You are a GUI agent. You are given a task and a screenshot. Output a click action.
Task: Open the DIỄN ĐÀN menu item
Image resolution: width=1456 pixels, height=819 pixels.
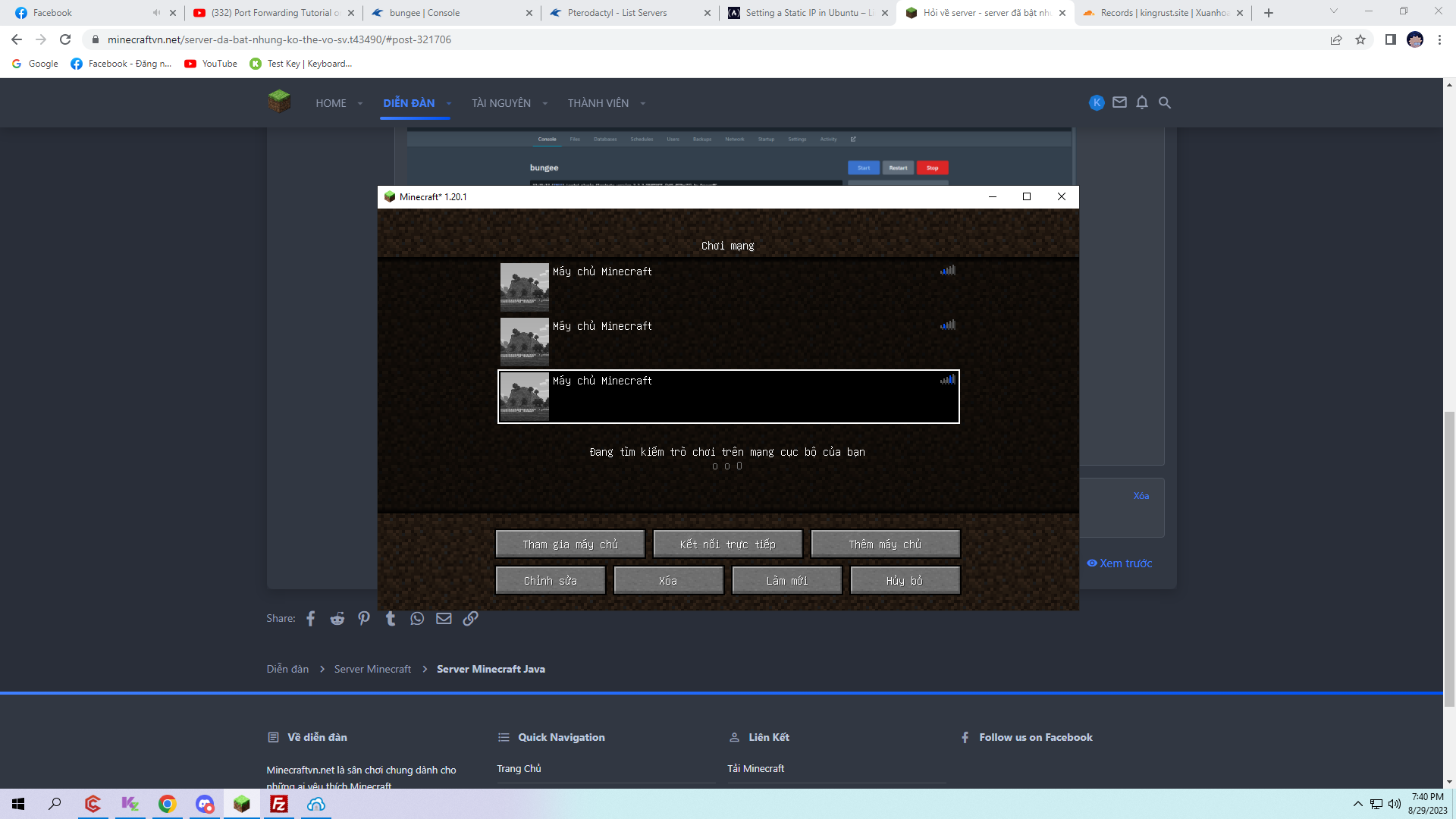[x=409, y=103]
